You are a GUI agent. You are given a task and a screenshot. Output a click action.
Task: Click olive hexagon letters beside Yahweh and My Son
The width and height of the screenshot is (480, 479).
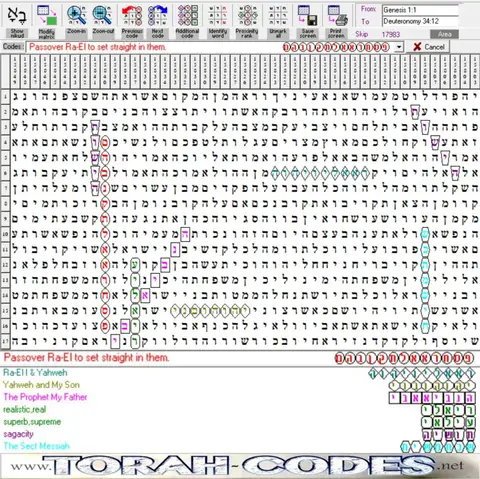[x=431, y=386]
